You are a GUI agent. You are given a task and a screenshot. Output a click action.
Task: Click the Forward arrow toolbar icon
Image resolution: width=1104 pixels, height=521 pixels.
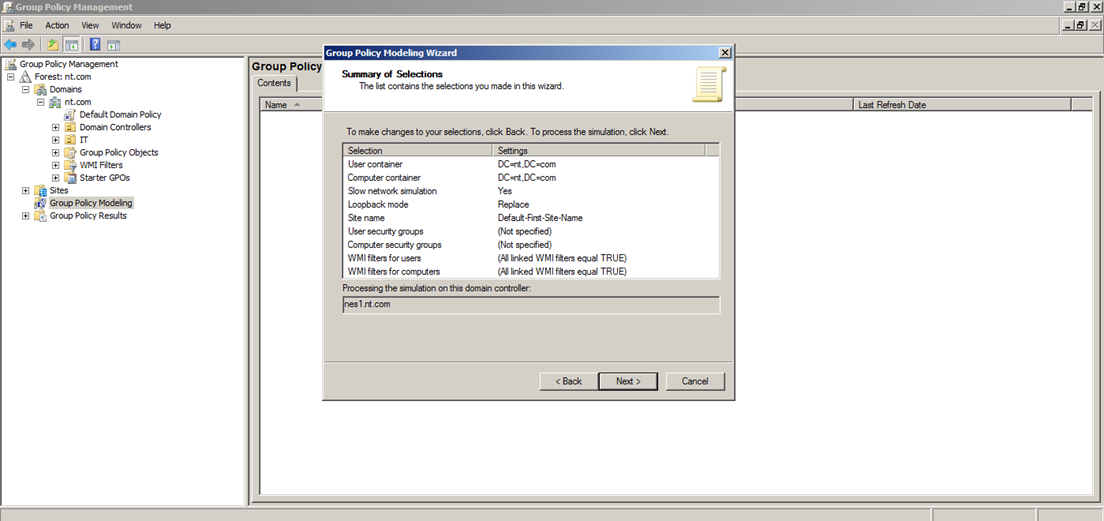click(28, 44)
